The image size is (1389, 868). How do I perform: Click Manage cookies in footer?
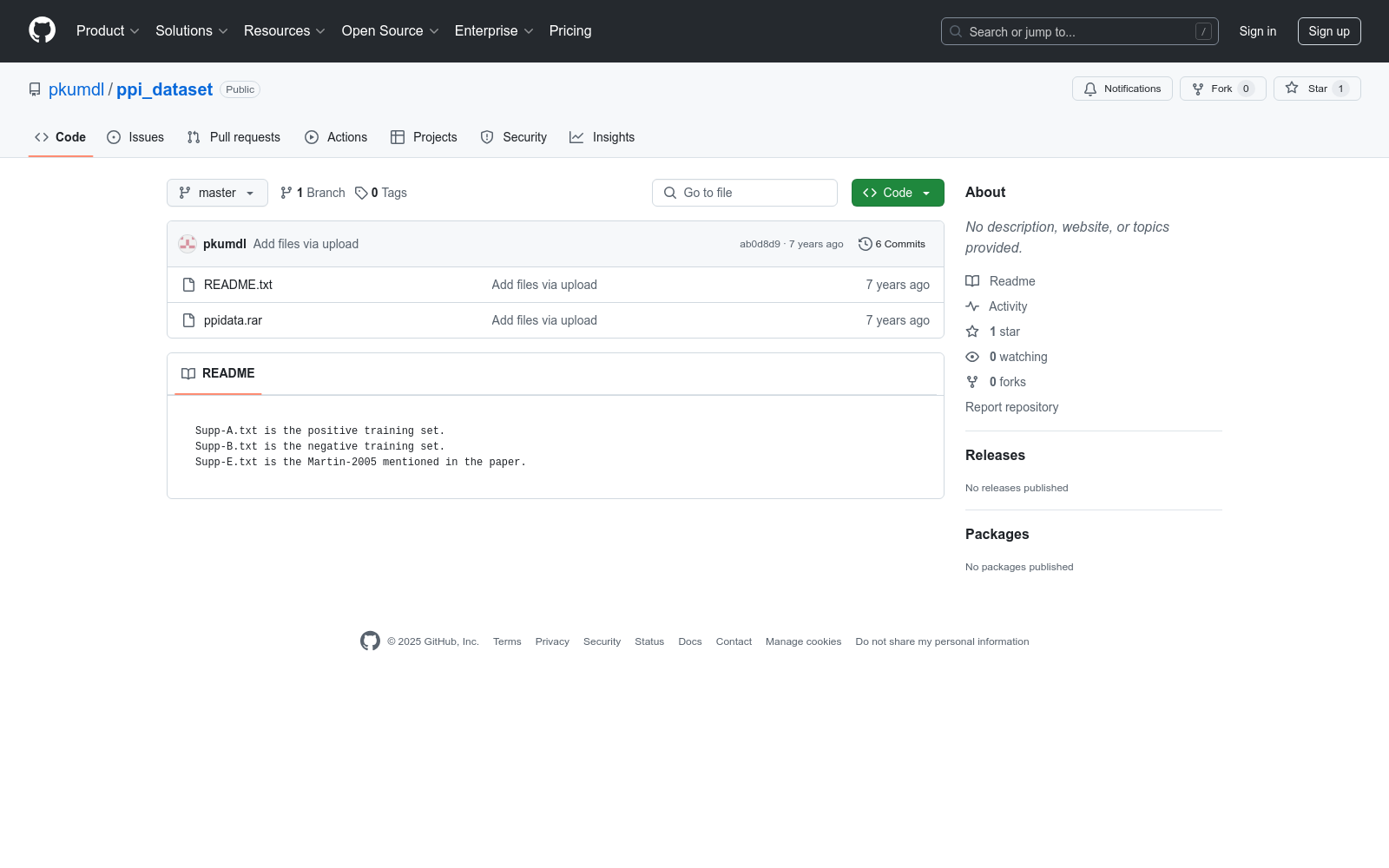pyautogui.click(x=803, y=641)
